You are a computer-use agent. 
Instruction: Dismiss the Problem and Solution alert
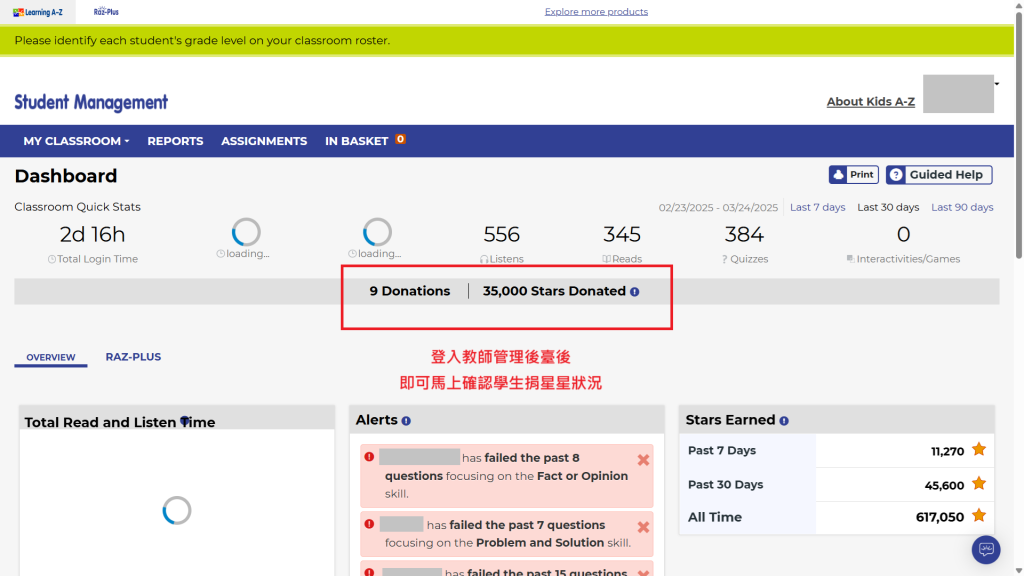pyautogui.click(x=643, y=525)
